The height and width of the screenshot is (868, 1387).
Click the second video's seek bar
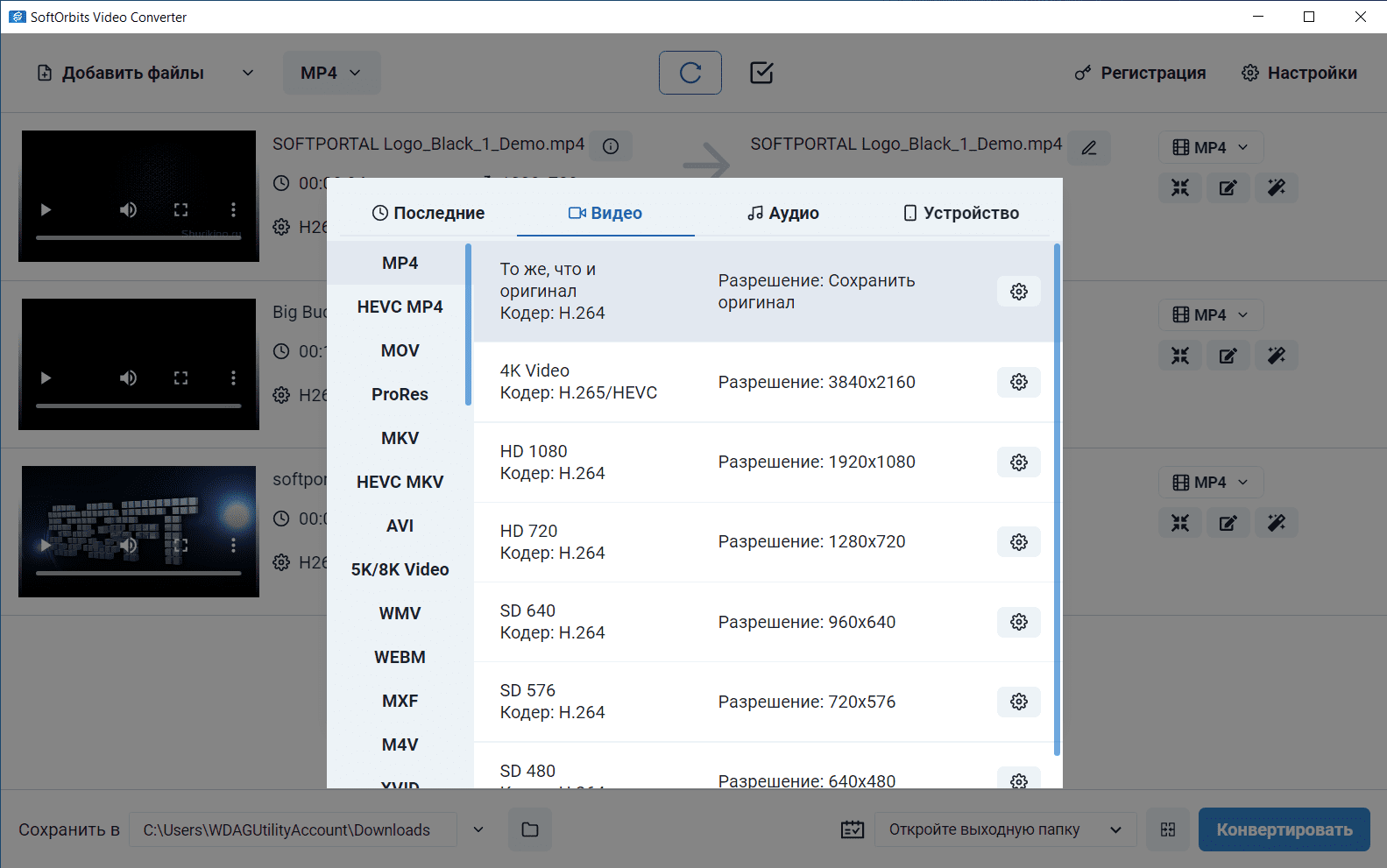pos(138,406)
